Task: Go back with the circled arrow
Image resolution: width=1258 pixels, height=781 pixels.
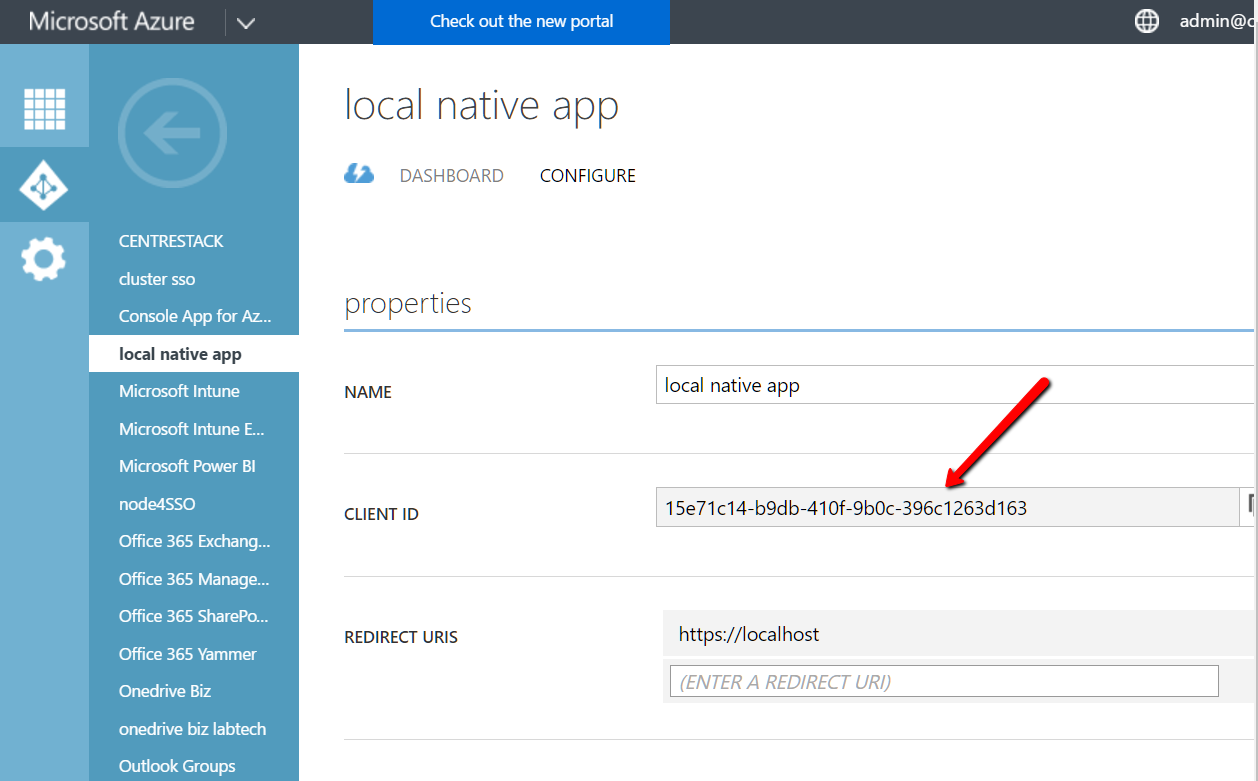Action: [x=172, y=133]
